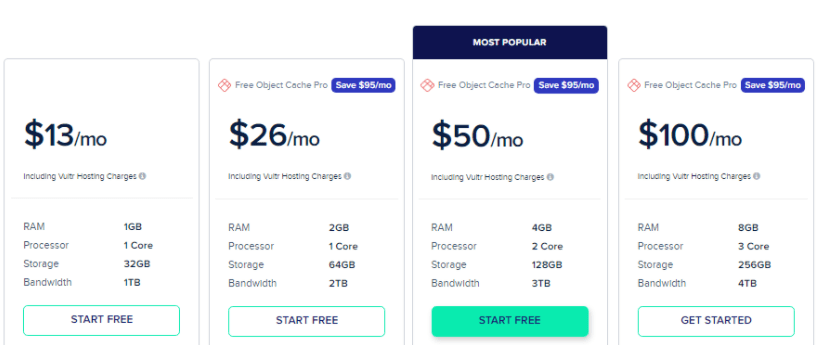Image resolution: width=819 pixels, height=363 pixels.
Task: Get started with the $100/mo plan
Action: pos(716,321)
